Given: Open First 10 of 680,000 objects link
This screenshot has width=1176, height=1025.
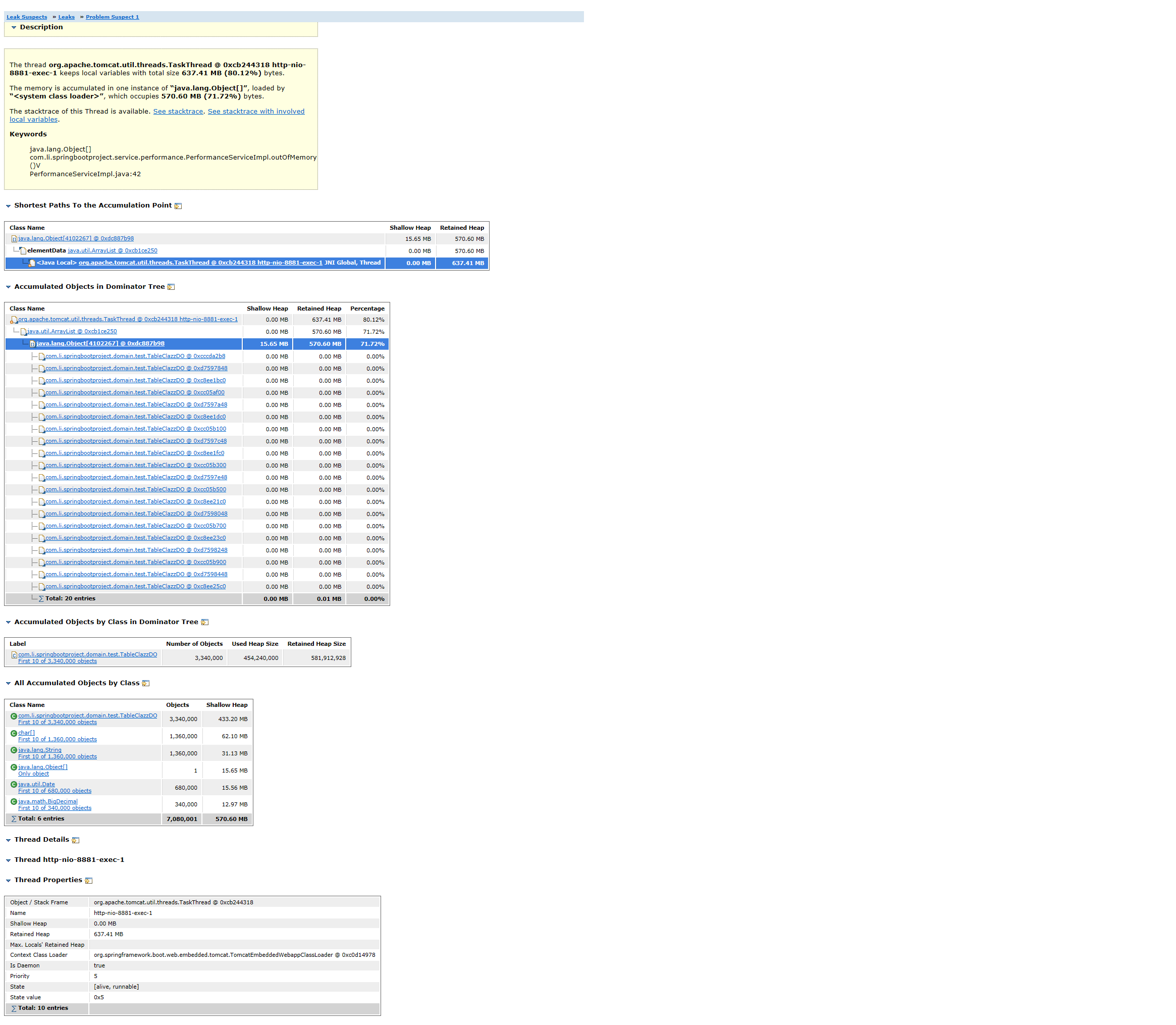Looking at the screenshot, I should click(x=55, y=791).
